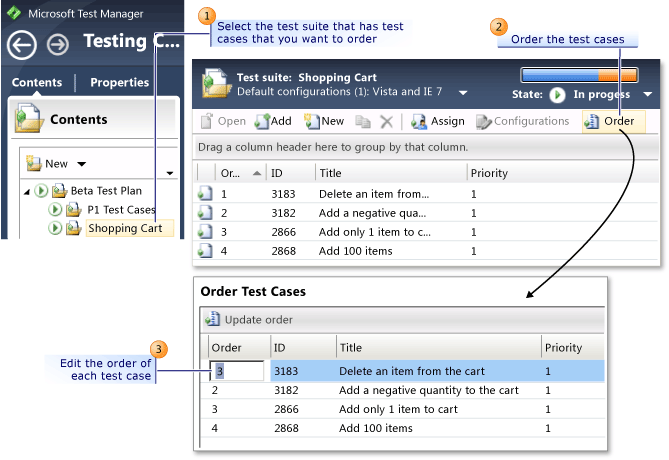Click the ID column header in suite grid
Screen dimensions: 669x460
[291, 173]
